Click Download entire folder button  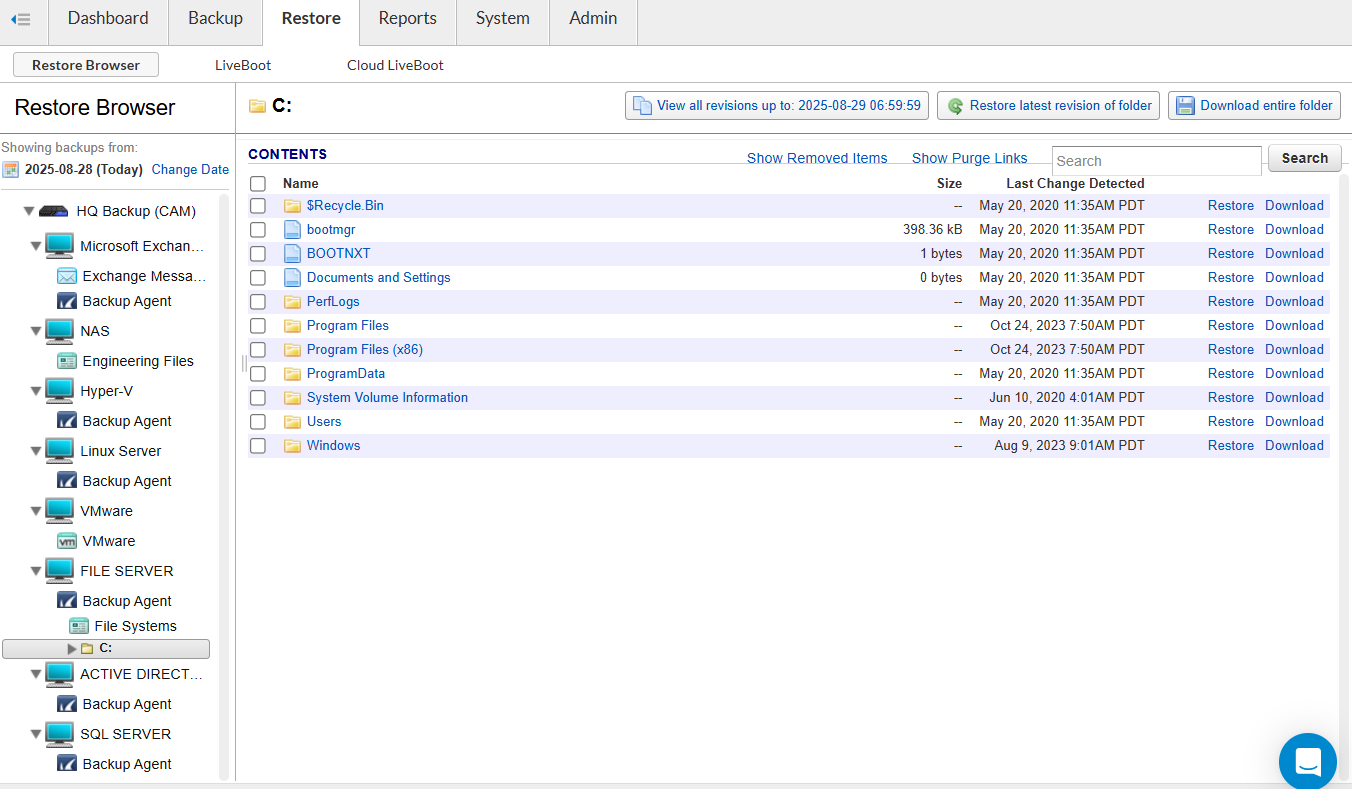1254,106
